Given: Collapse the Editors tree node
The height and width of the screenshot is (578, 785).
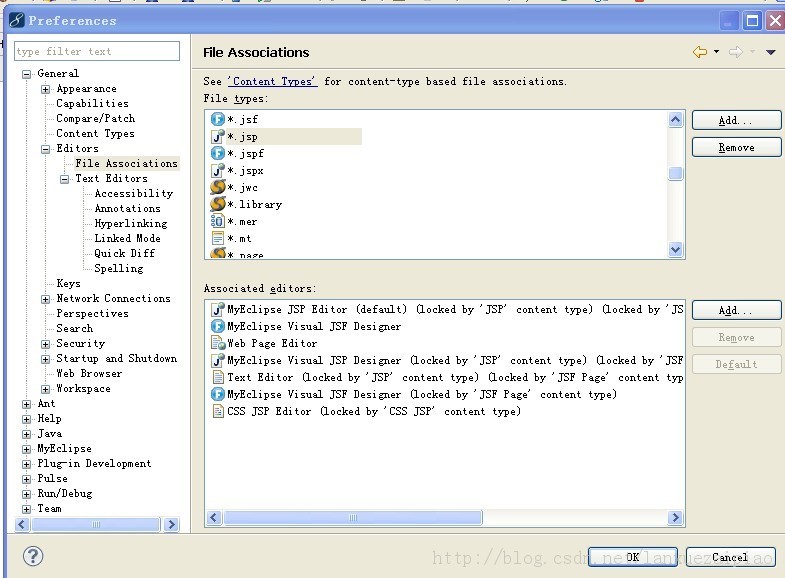Looking at the screenshot, I should click(x=46, y=149).
